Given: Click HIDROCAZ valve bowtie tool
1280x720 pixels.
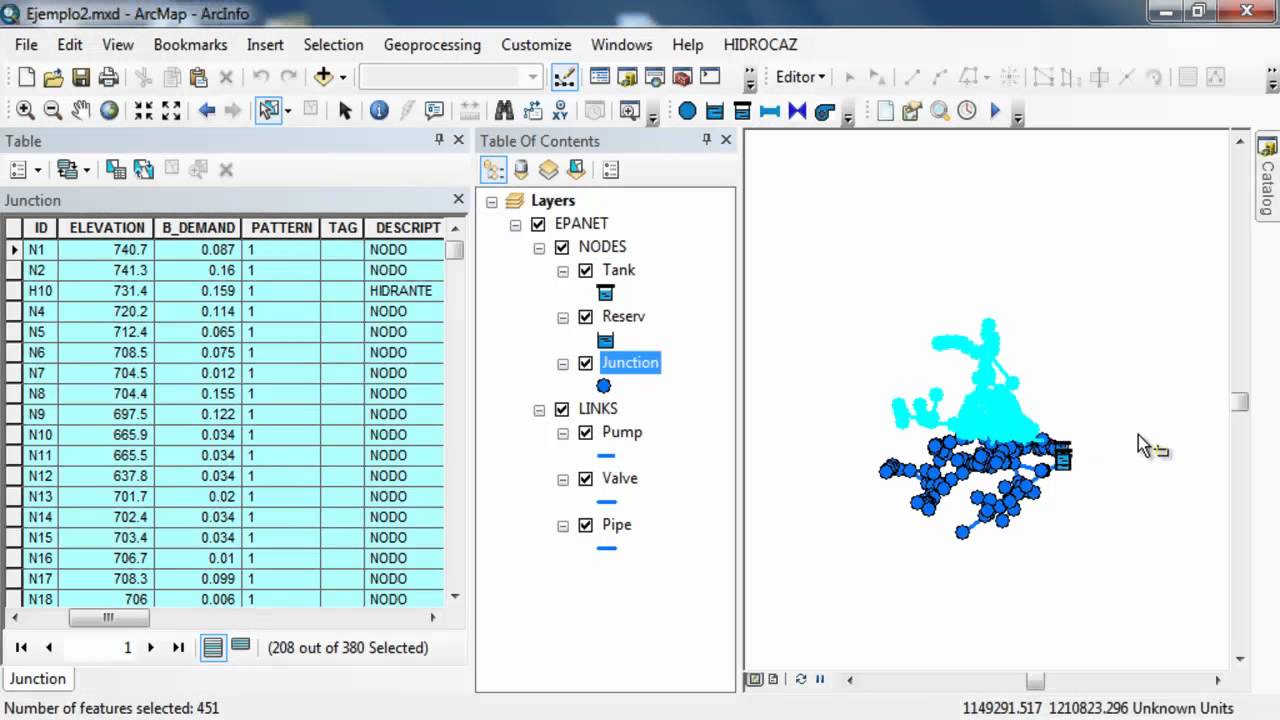Looking at the screenshot, I should 797,111.
